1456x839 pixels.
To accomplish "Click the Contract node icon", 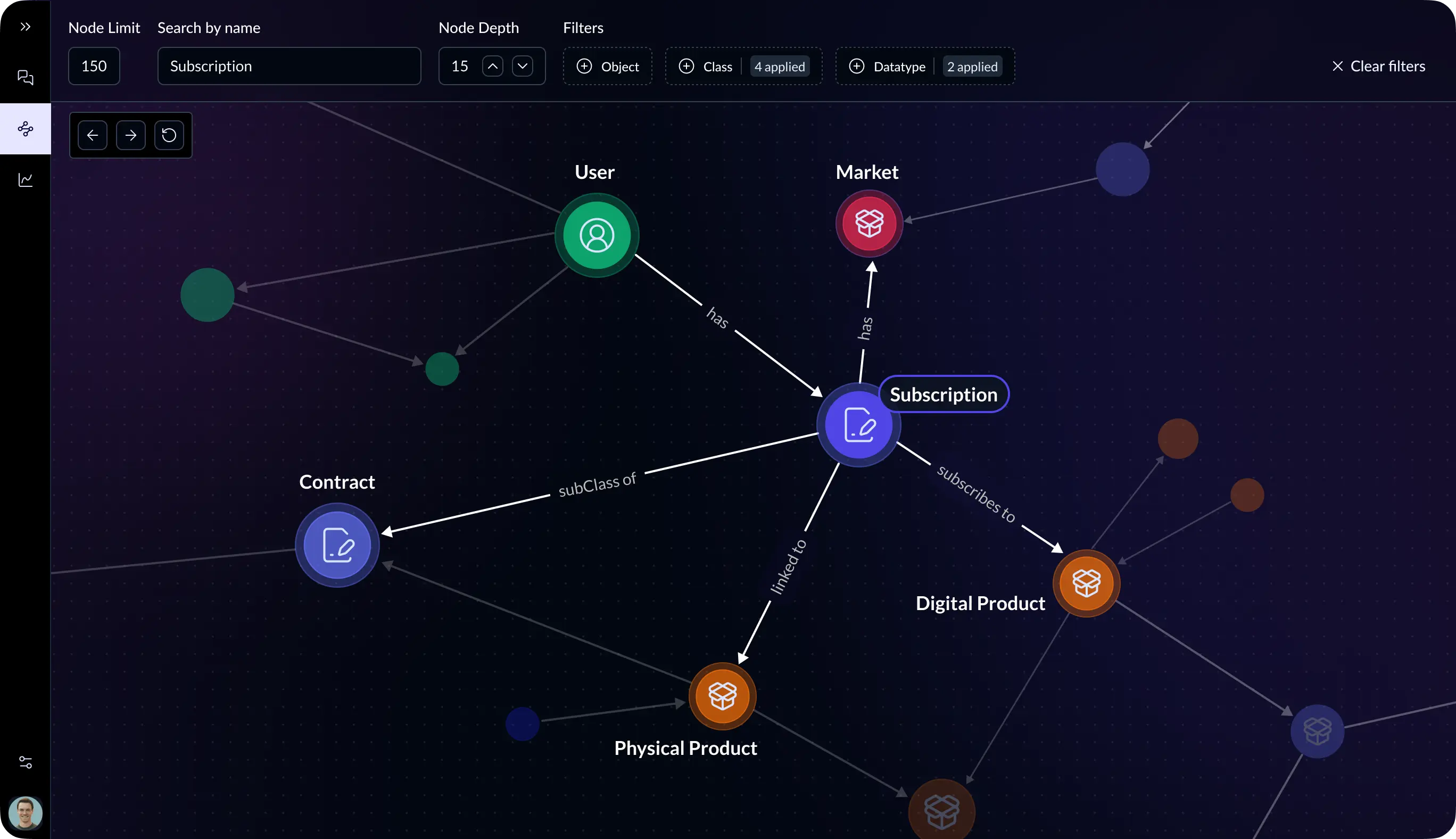I will pyautogui.click(x=337, y=545).
